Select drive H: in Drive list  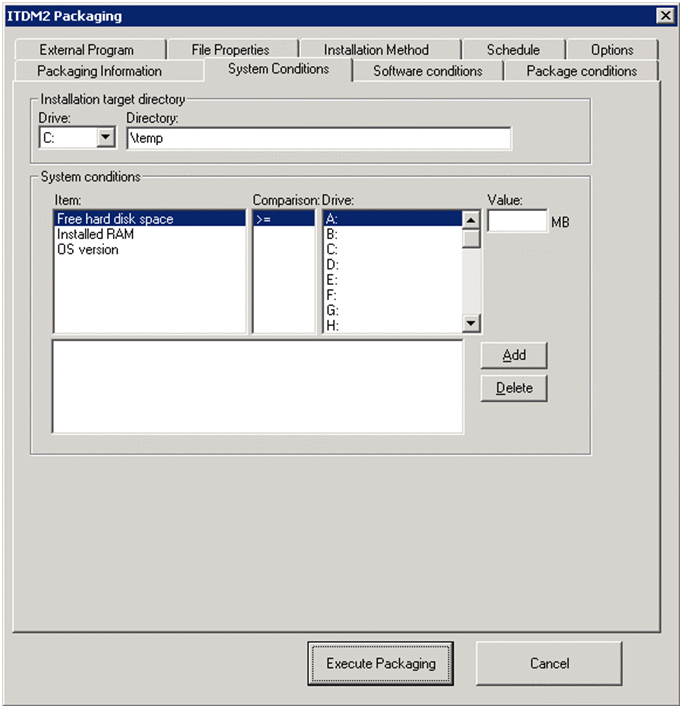click(x=393, y=326)
